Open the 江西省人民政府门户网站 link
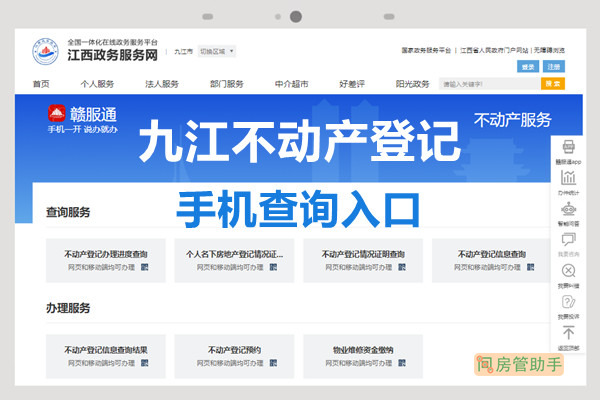Screen dimensions: 600x400 (x=494, y=50)
